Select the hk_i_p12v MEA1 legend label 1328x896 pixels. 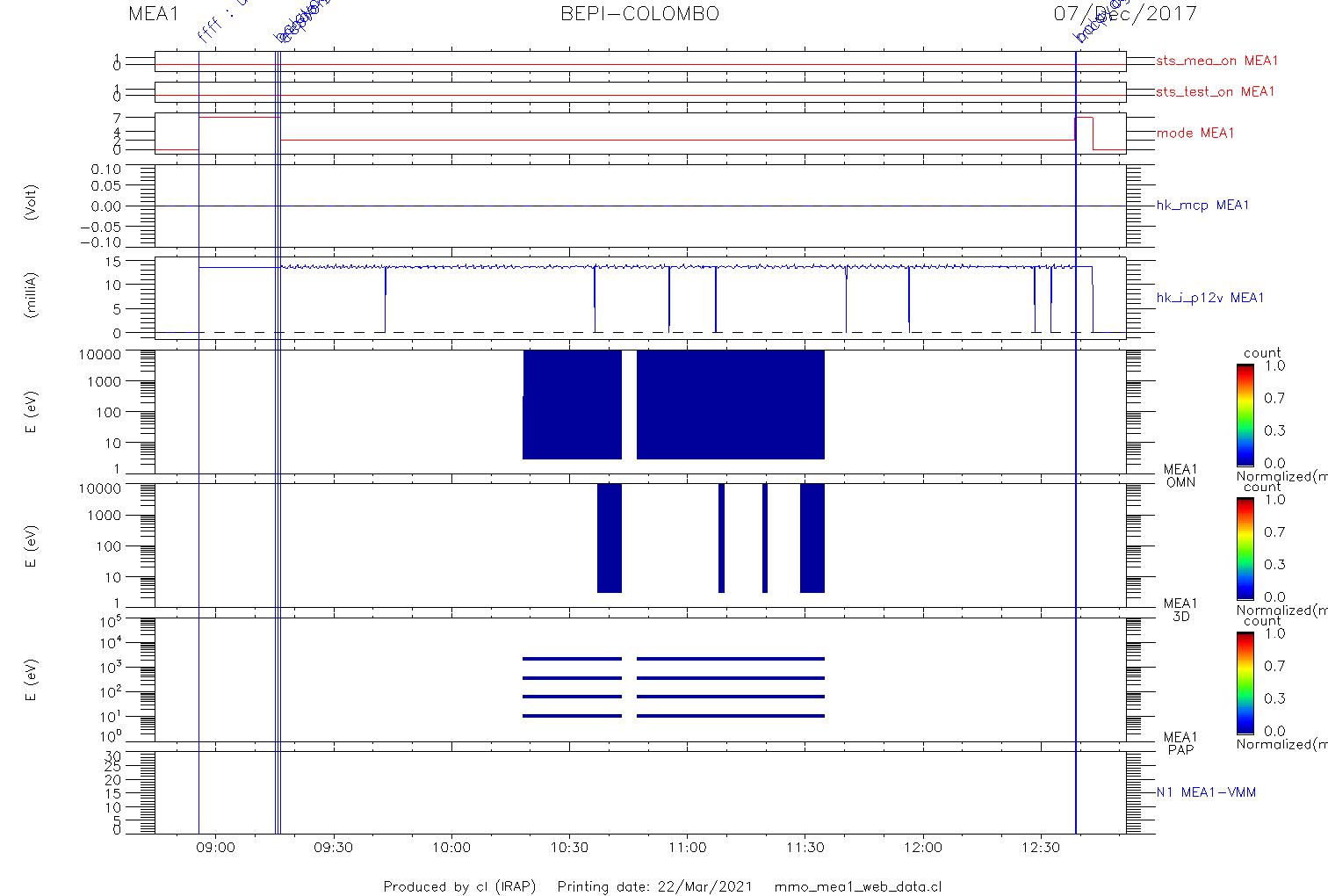coord(1210,299)
